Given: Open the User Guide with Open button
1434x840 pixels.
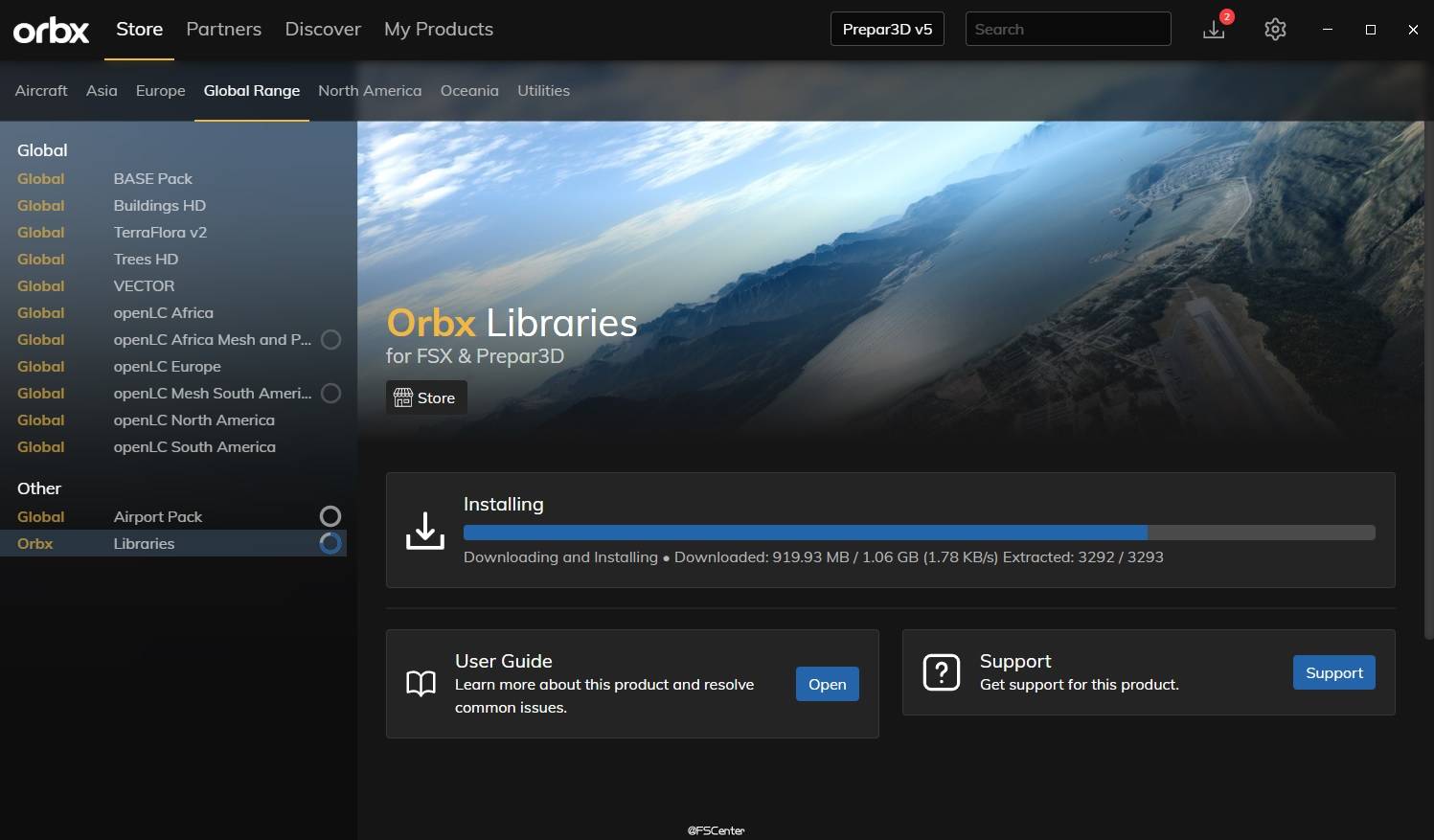Looking at the screenshot, I should (x=827, y=684).
